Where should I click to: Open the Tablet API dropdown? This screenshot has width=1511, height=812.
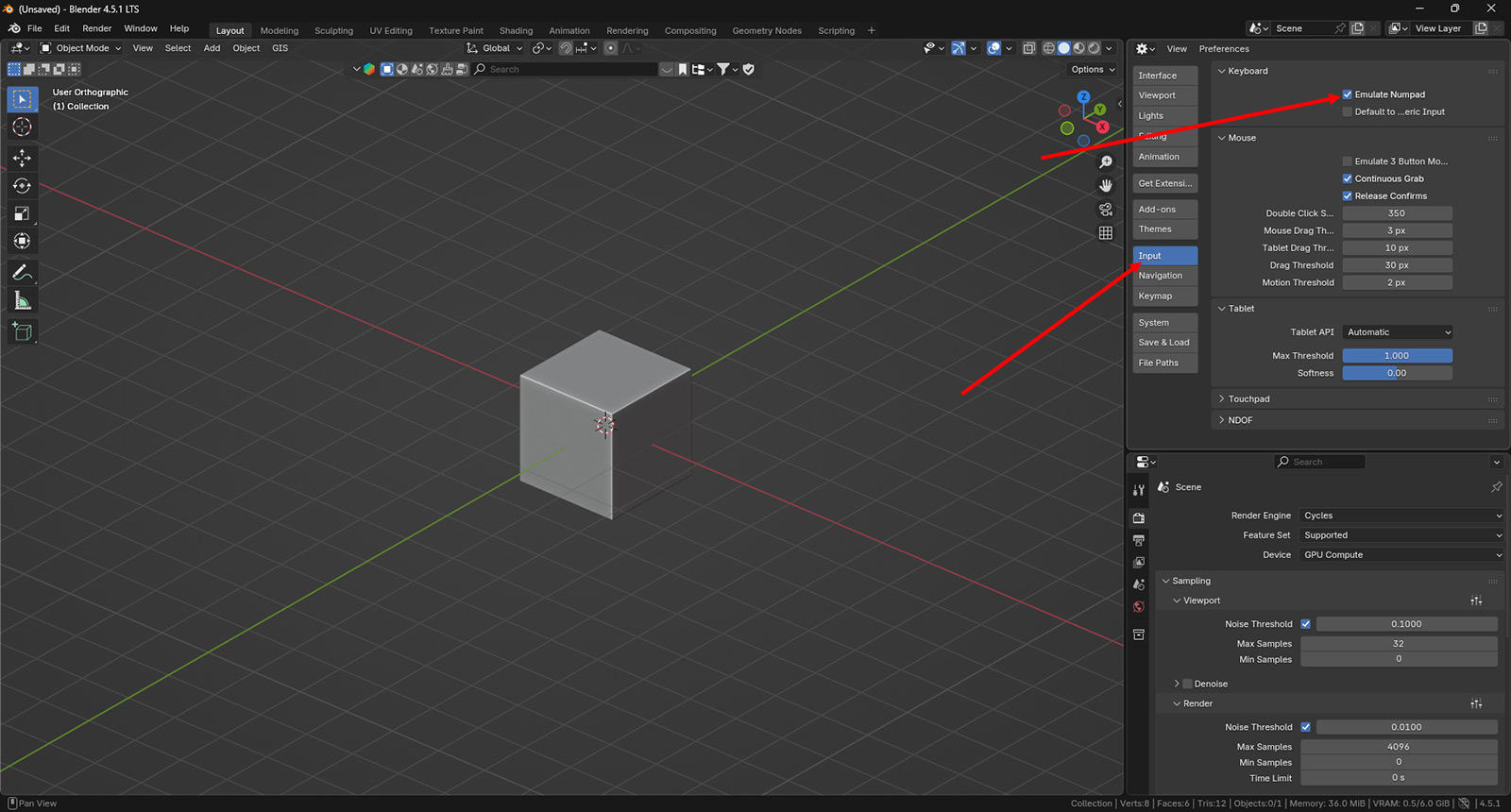pyautogui.click(x=1398, y=332)
